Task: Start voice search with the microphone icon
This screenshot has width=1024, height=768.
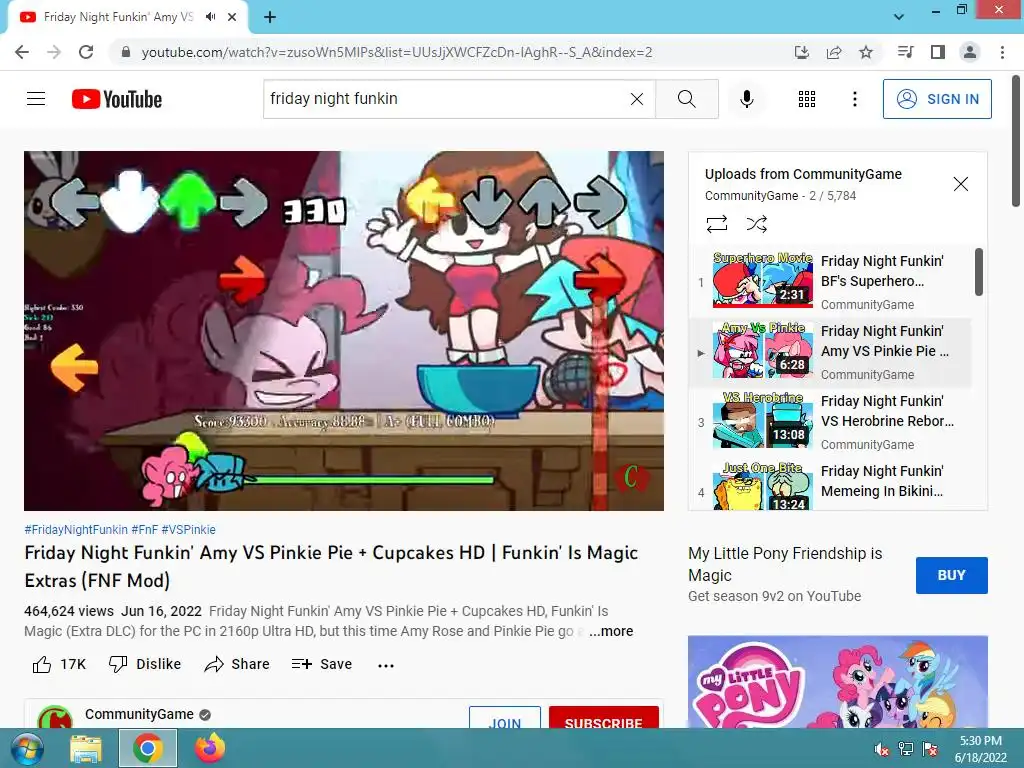Action: click(x=746, y=99)
